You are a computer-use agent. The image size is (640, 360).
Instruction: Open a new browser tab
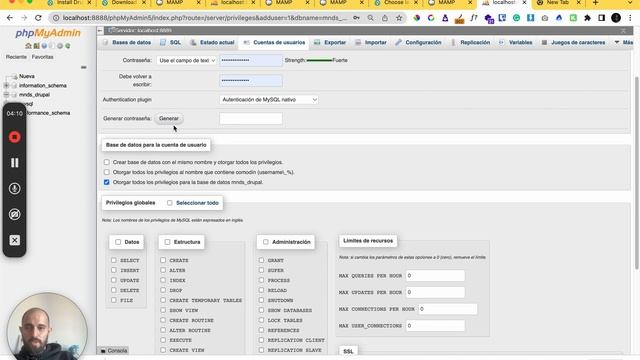[596, 3]
